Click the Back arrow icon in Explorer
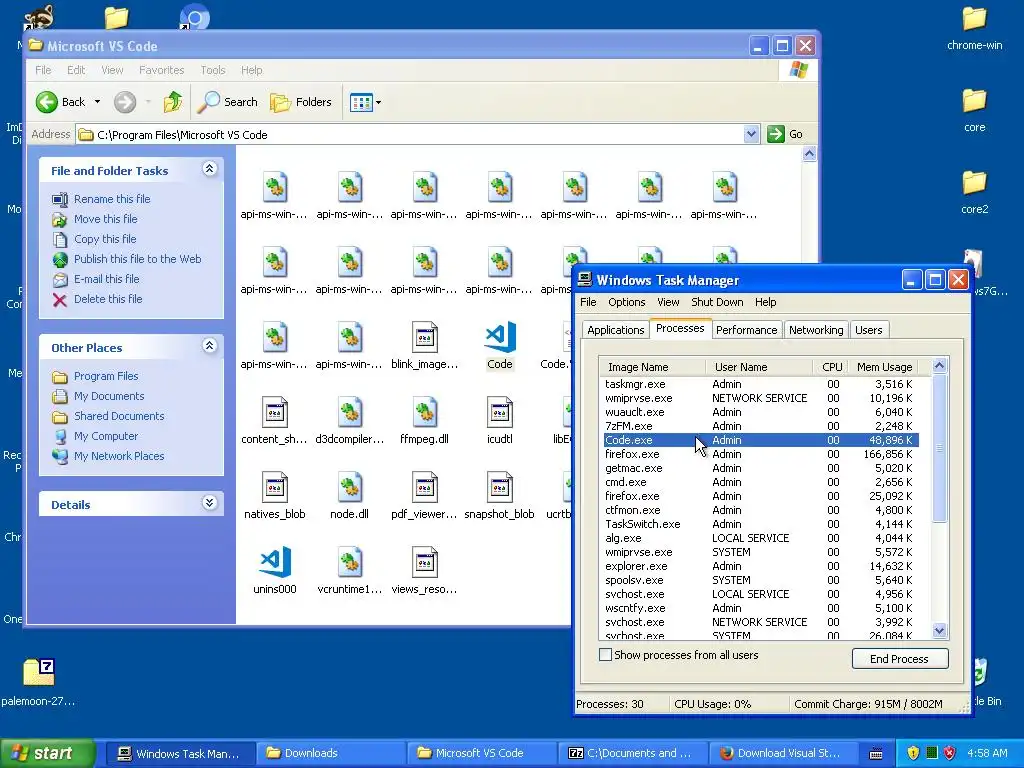The height and width of the screenshot is (768, 1024). (47, 102)
